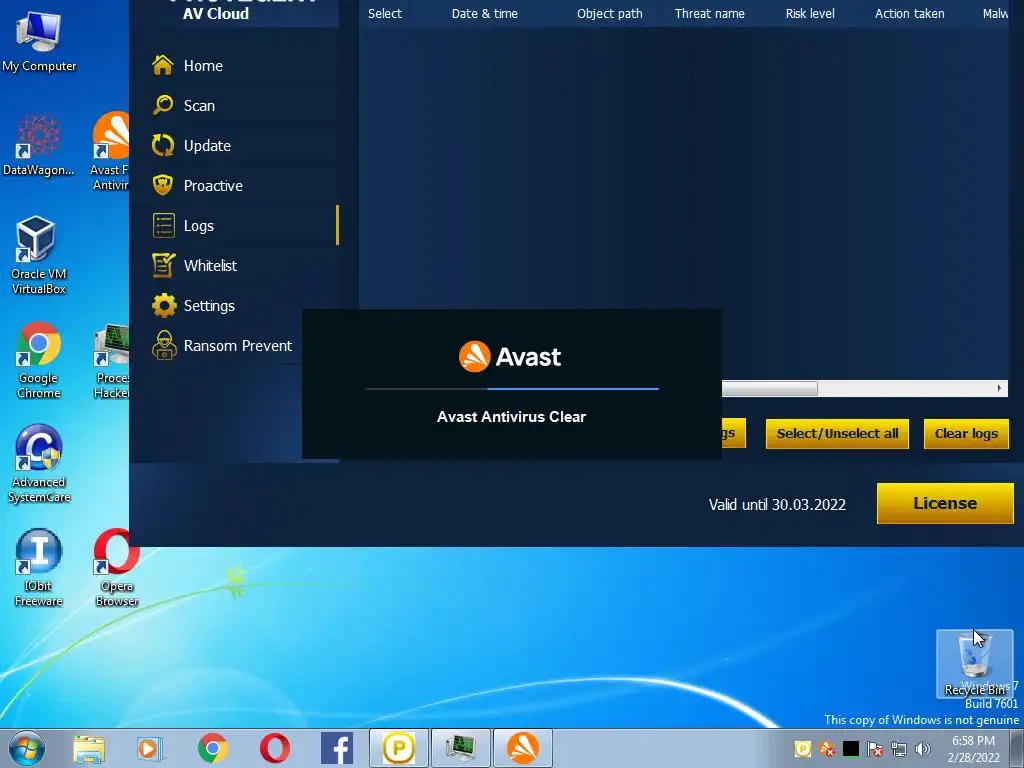
Task: Click the Risk level column header
Action: (810, 14)
